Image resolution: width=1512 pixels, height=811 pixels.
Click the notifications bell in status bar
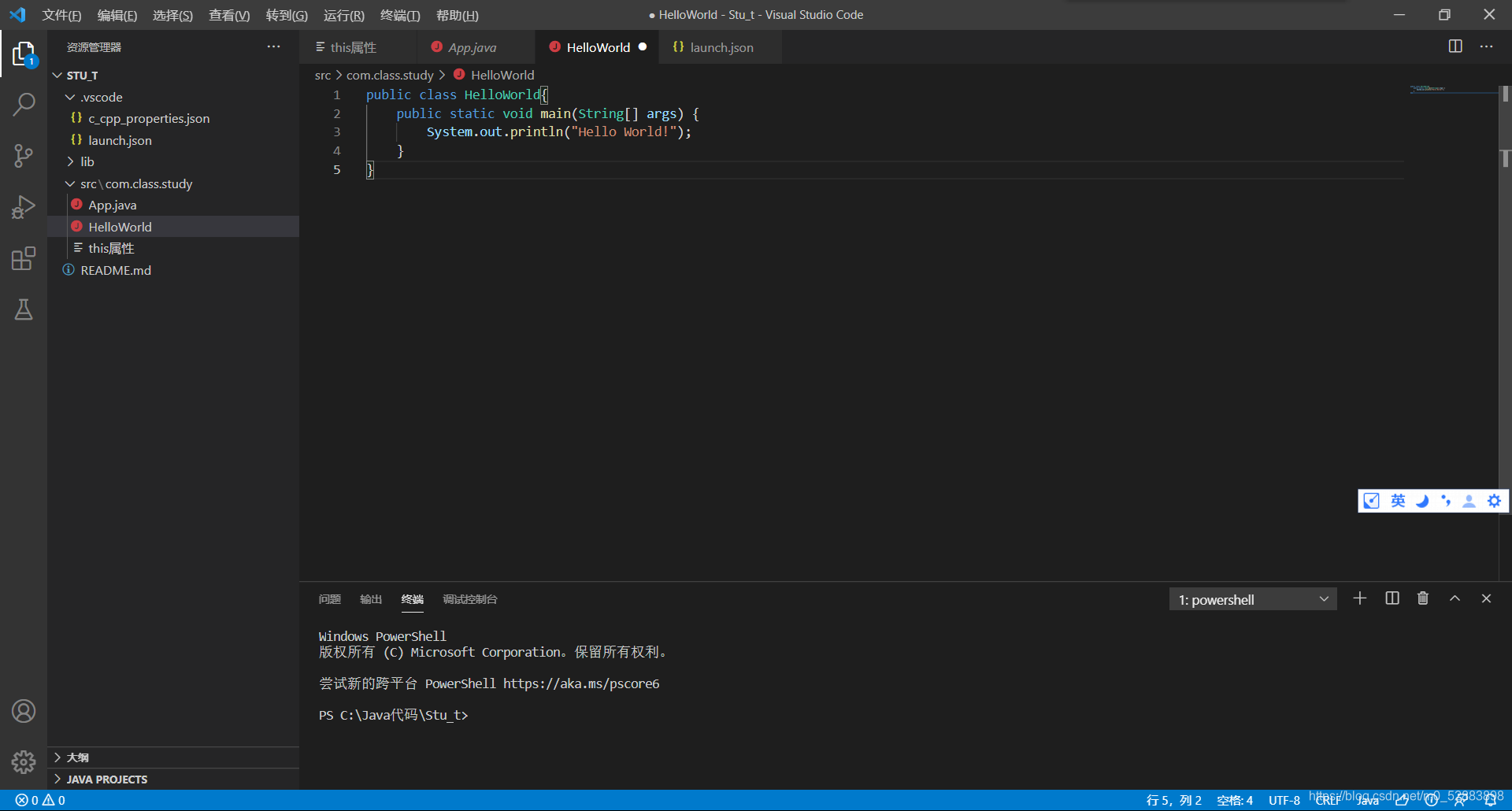click(x=1491, y=800)
